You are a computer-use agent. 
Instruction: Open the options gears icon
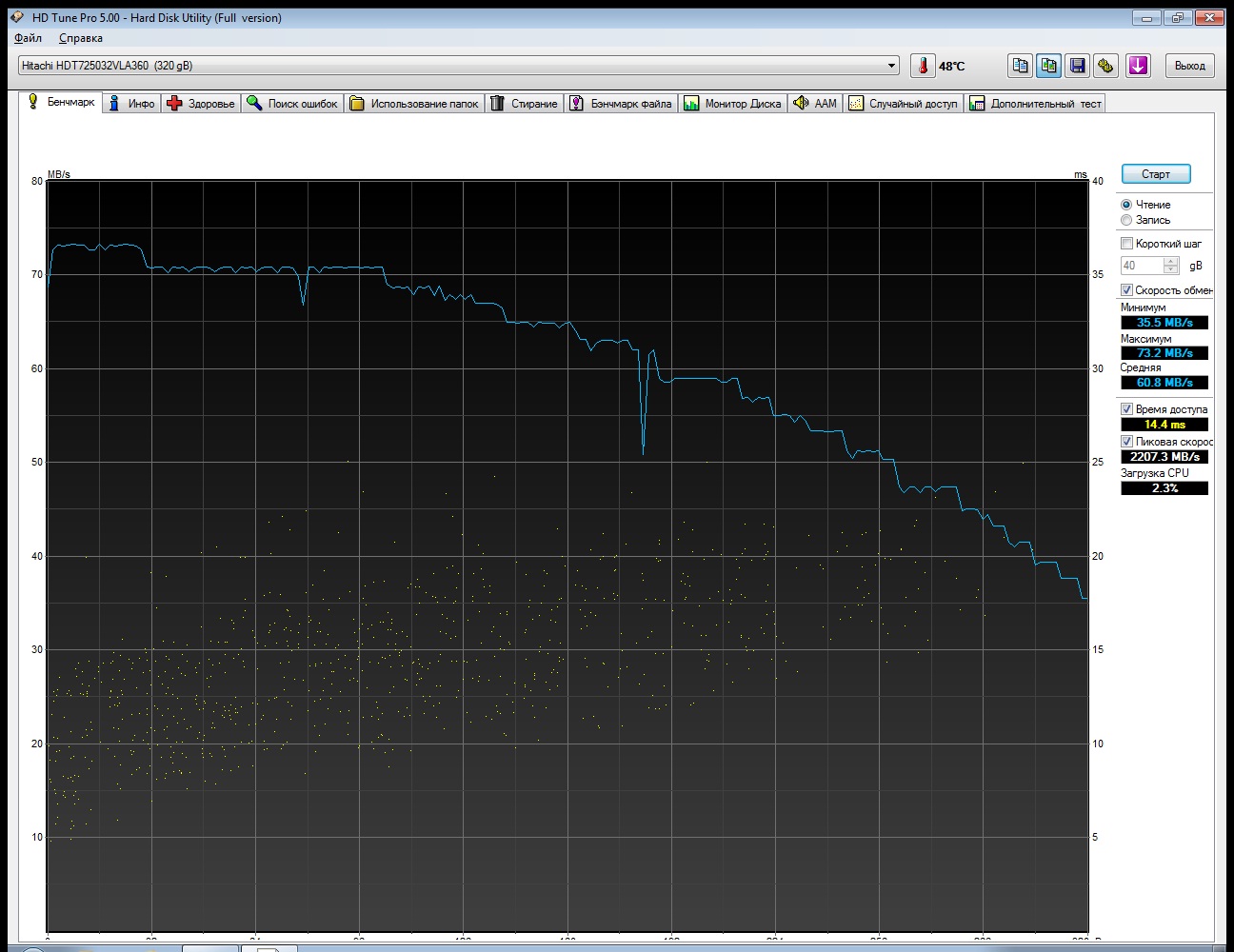tap(1105, 66)
